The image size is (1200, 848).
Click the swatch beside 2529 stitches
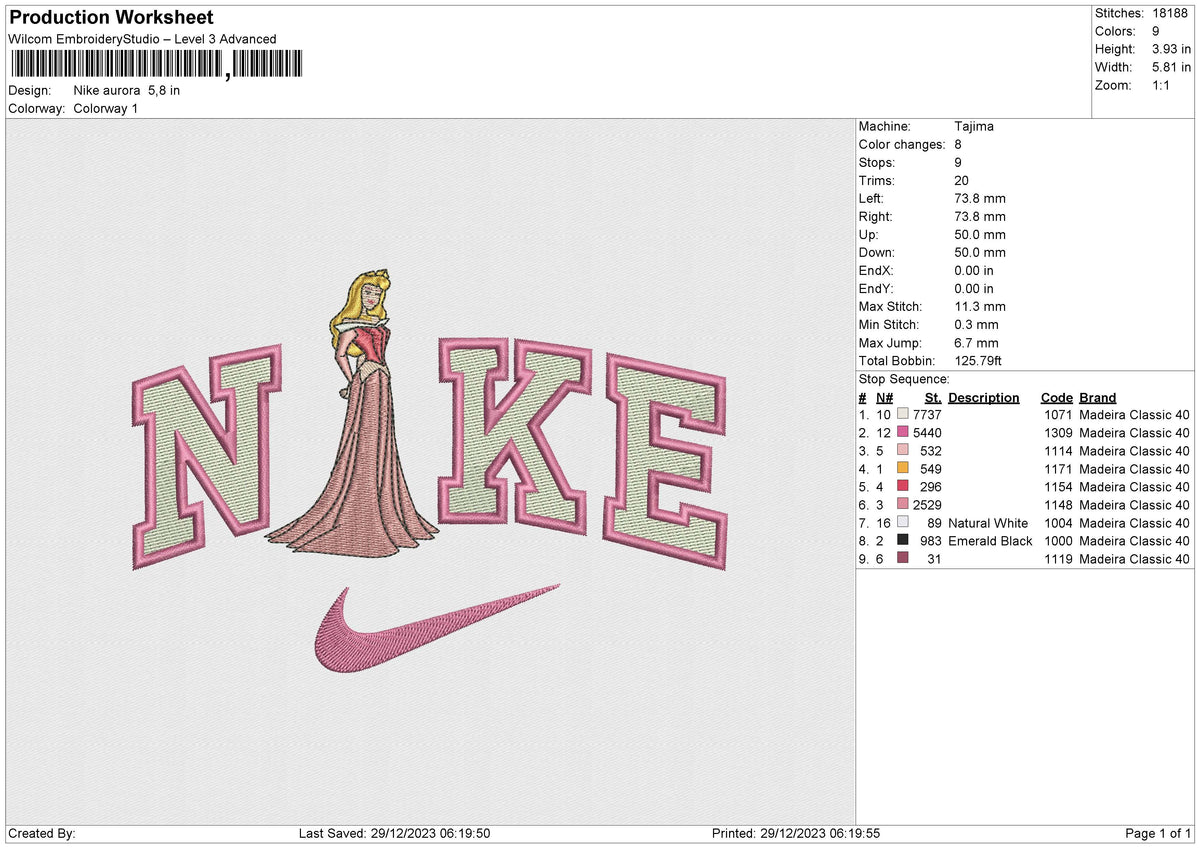click(x=903, y=504)
